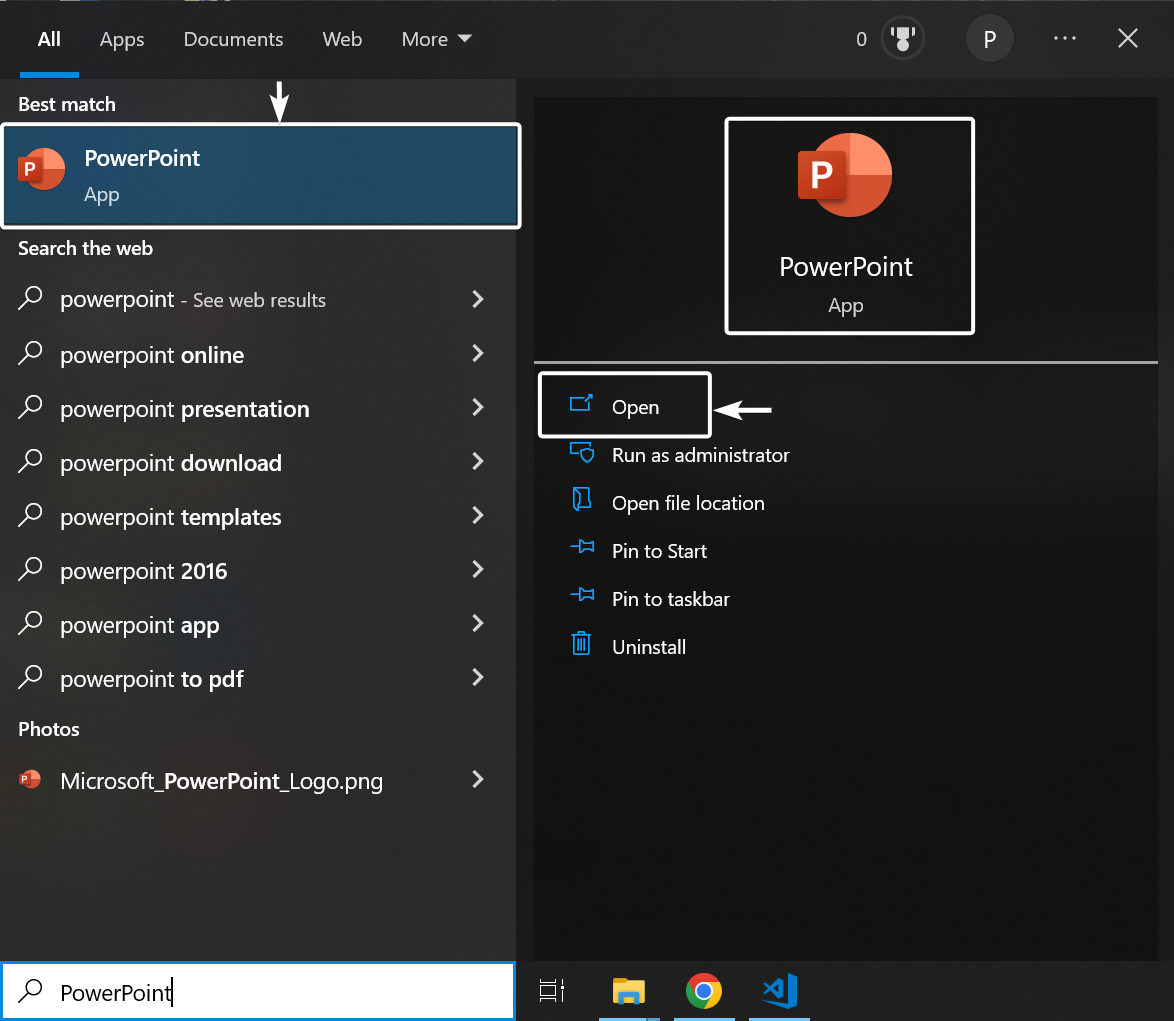
Task: Open the user account P avatar
Action: click(x=989, y=39)
